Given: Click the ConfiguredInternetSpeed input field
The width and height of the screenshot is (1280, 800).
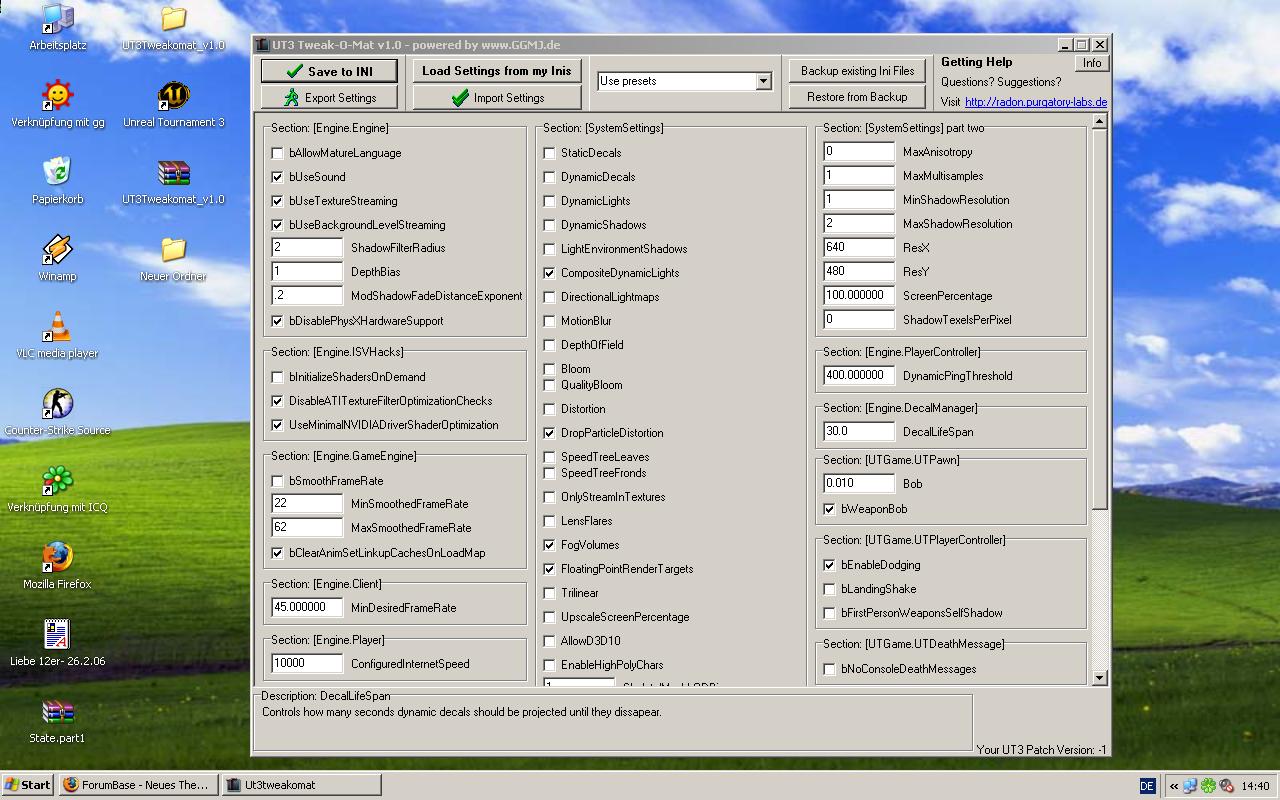Looking at the screenshot, I should click(307, 663).
